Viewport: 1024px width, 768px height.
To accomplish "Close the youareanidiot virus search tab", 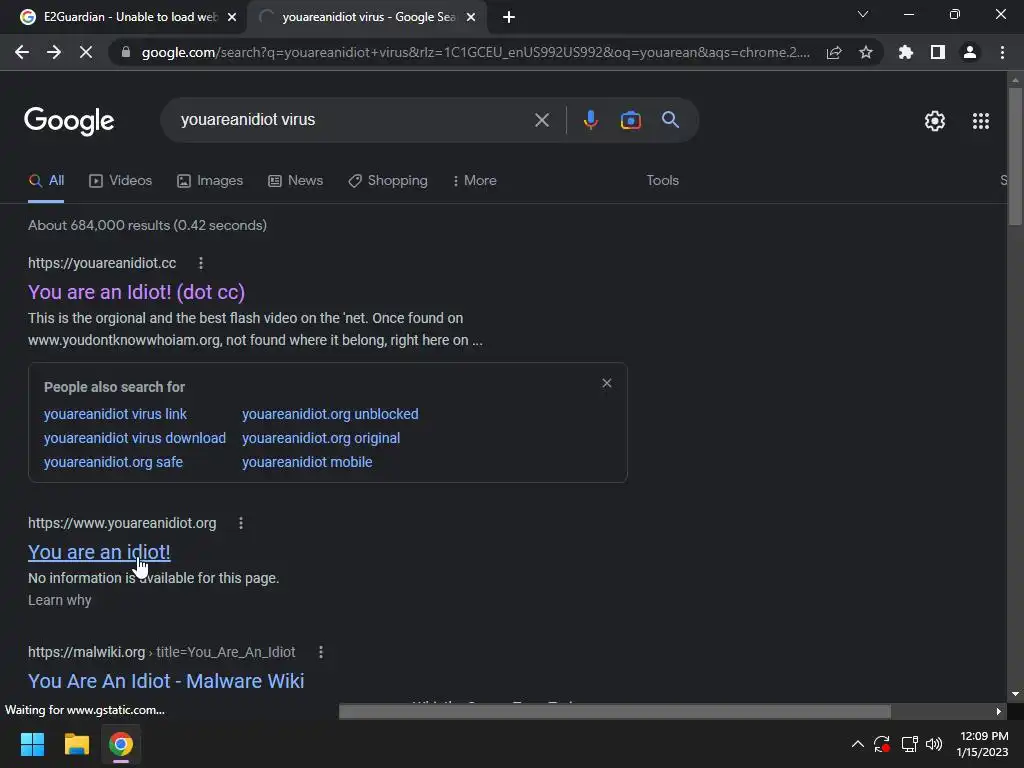I will 471,17.
